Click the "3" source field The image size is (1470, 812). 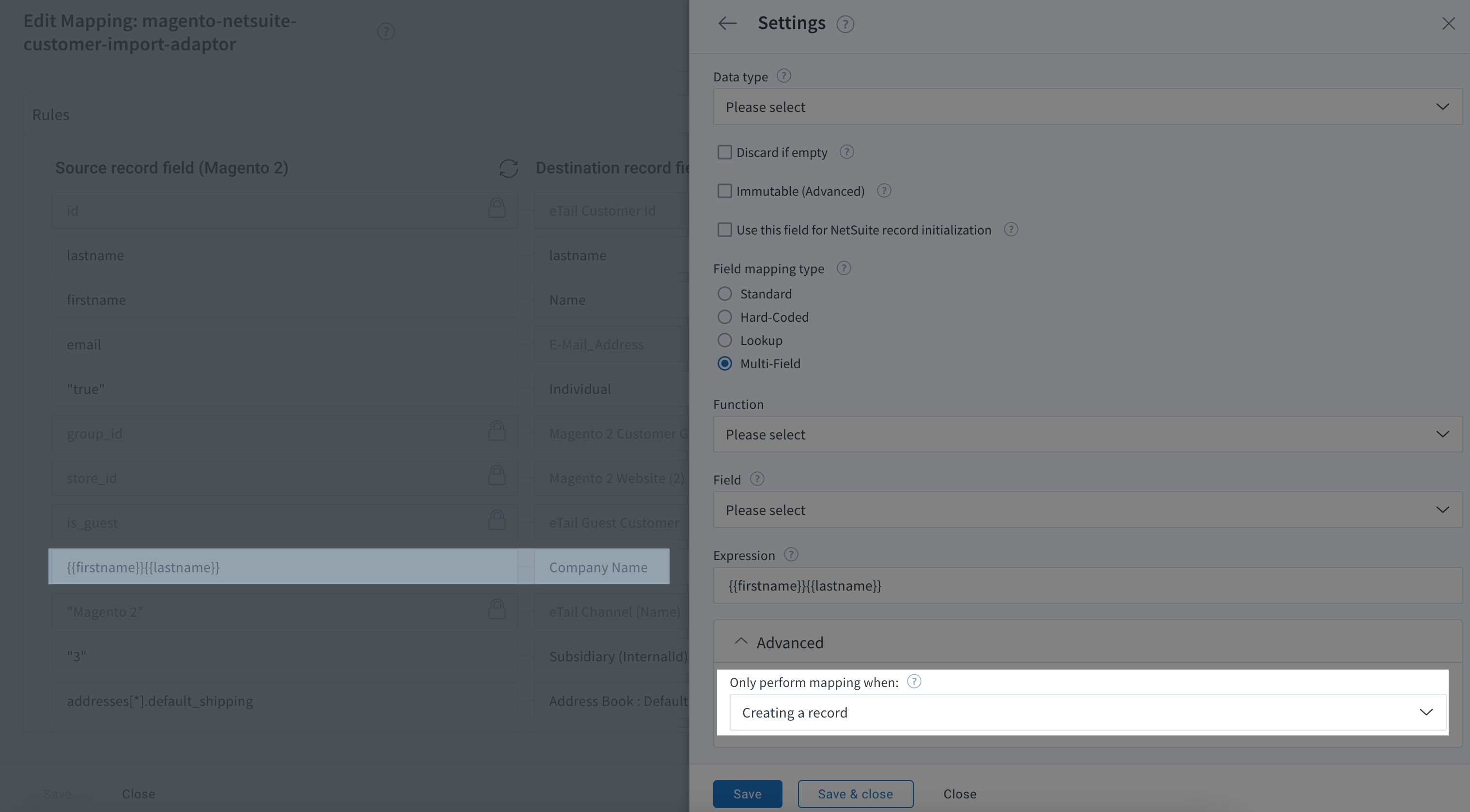[284, 656]
